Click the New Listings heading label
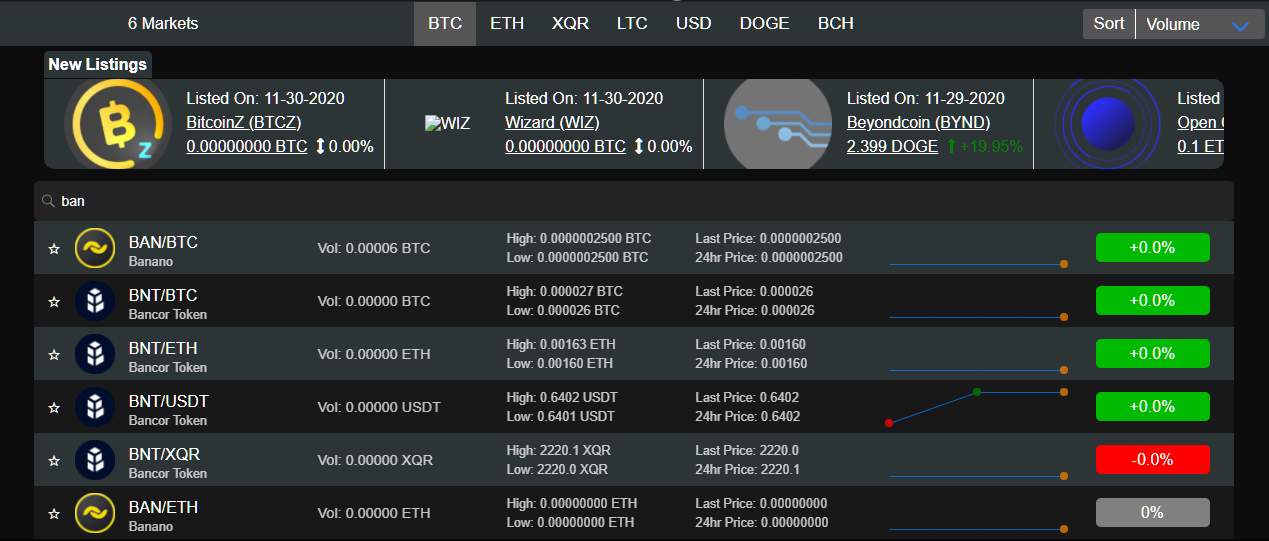 98,64
